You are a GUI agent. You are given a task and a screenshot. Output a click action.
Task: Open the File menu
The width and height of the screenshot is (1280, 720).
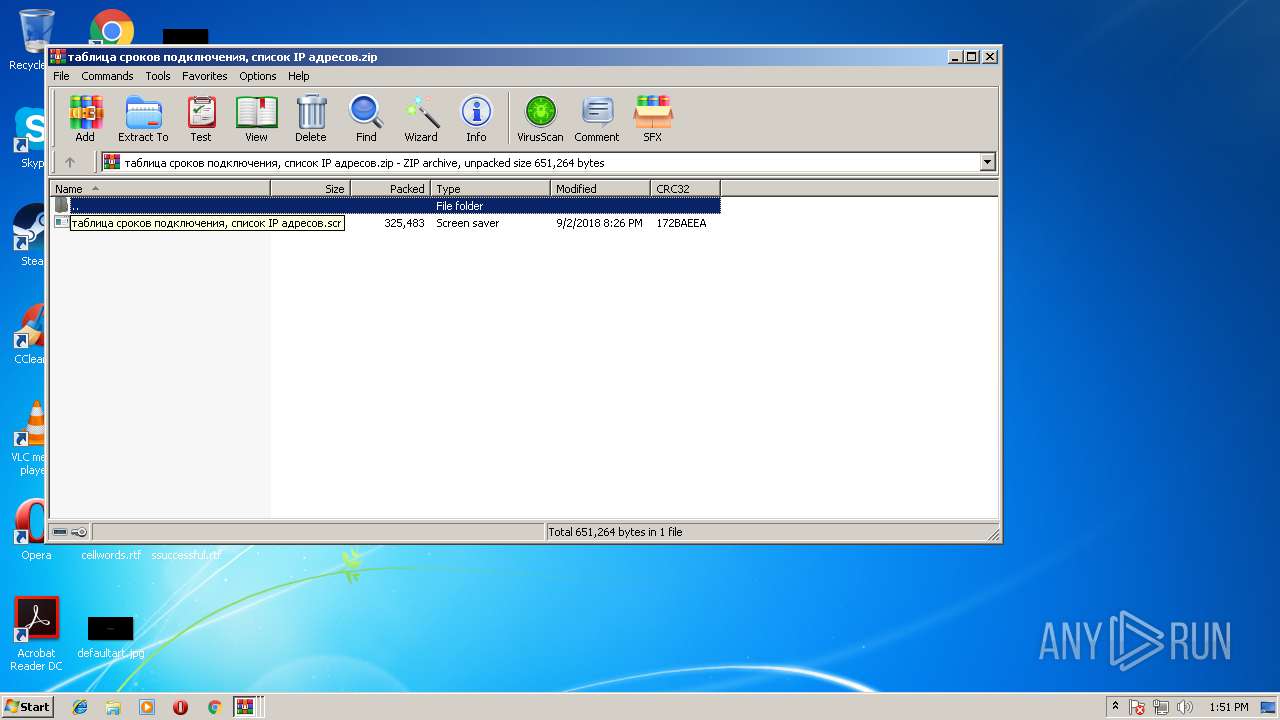[61, 76]
